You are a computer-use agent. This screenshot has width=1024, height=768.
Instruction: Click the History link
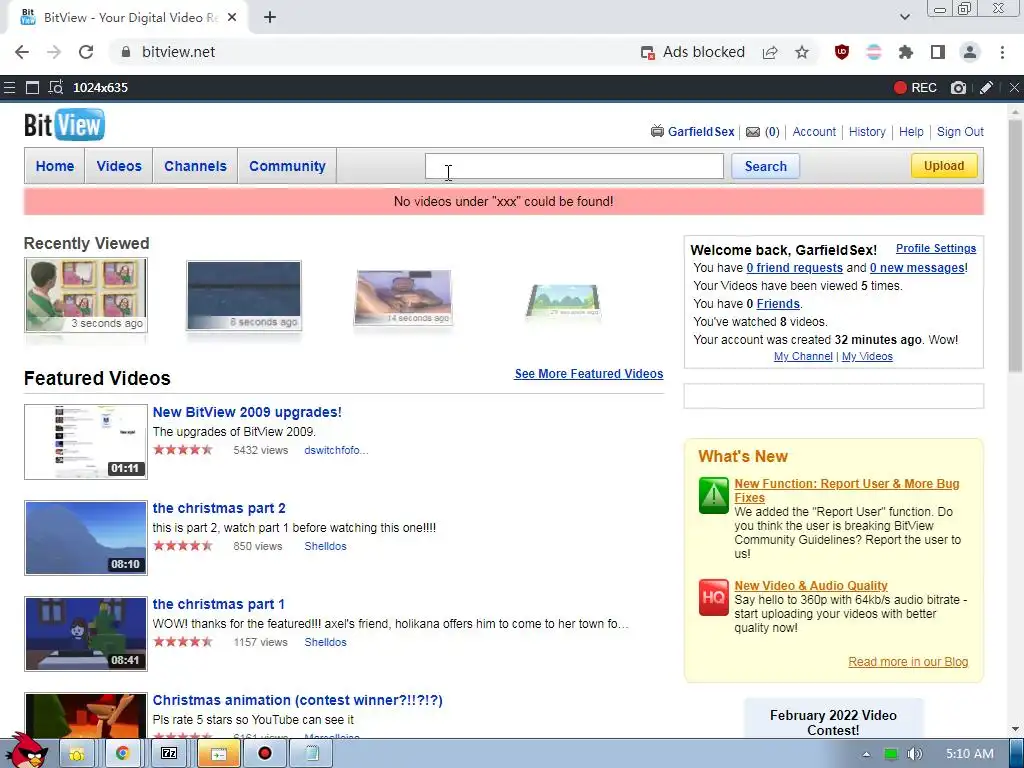[867, 132]
